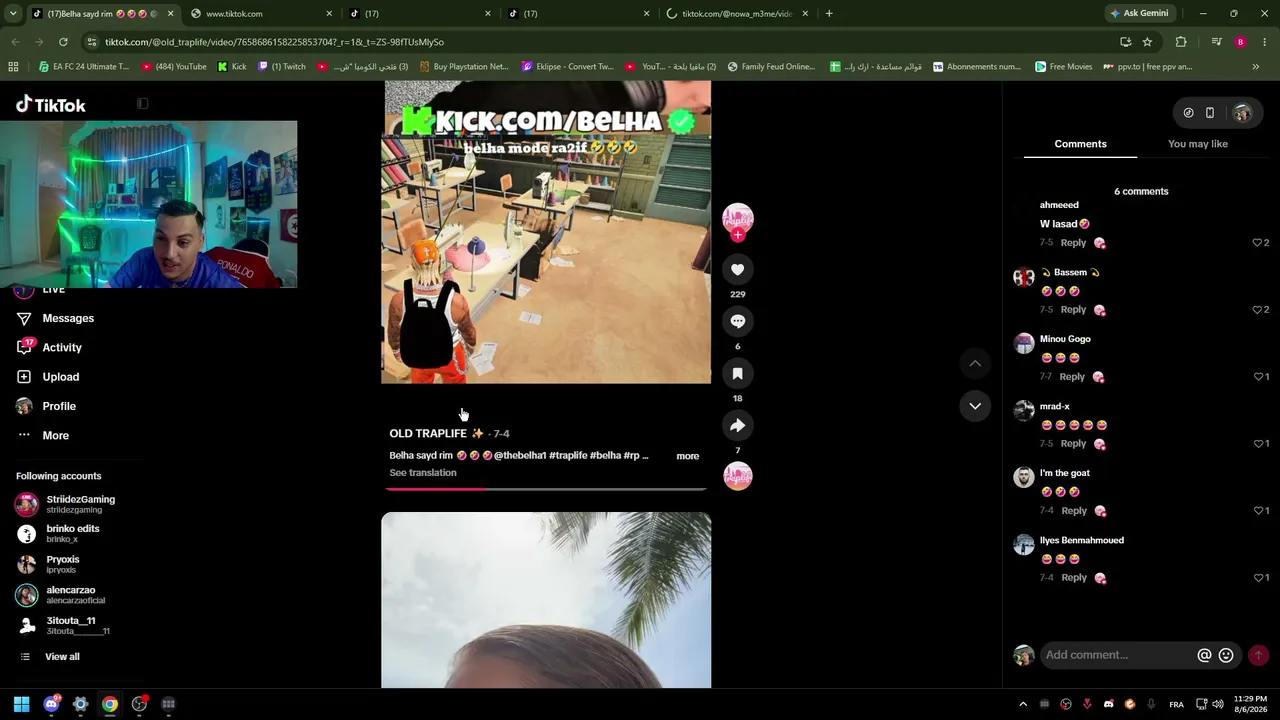The height and width of the screenshot is (720, 1280).
Task: Like Bassem's comment
Action: (x=1257, y=310)
